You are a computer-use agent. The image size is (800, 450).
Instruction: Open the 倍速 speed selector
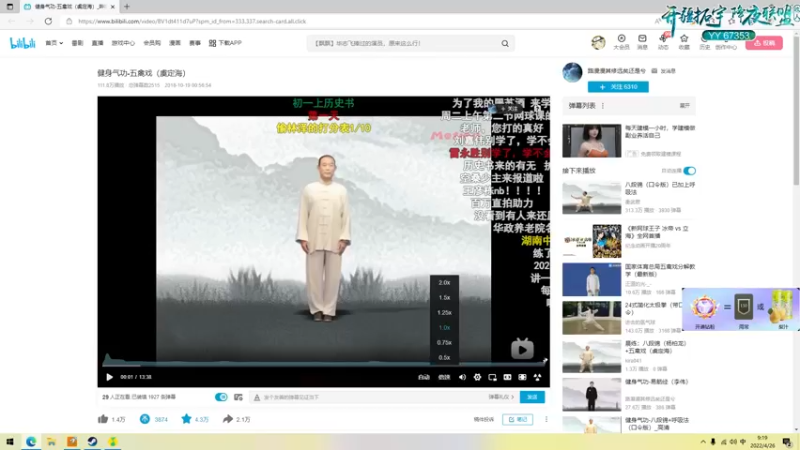coord(444,377)
